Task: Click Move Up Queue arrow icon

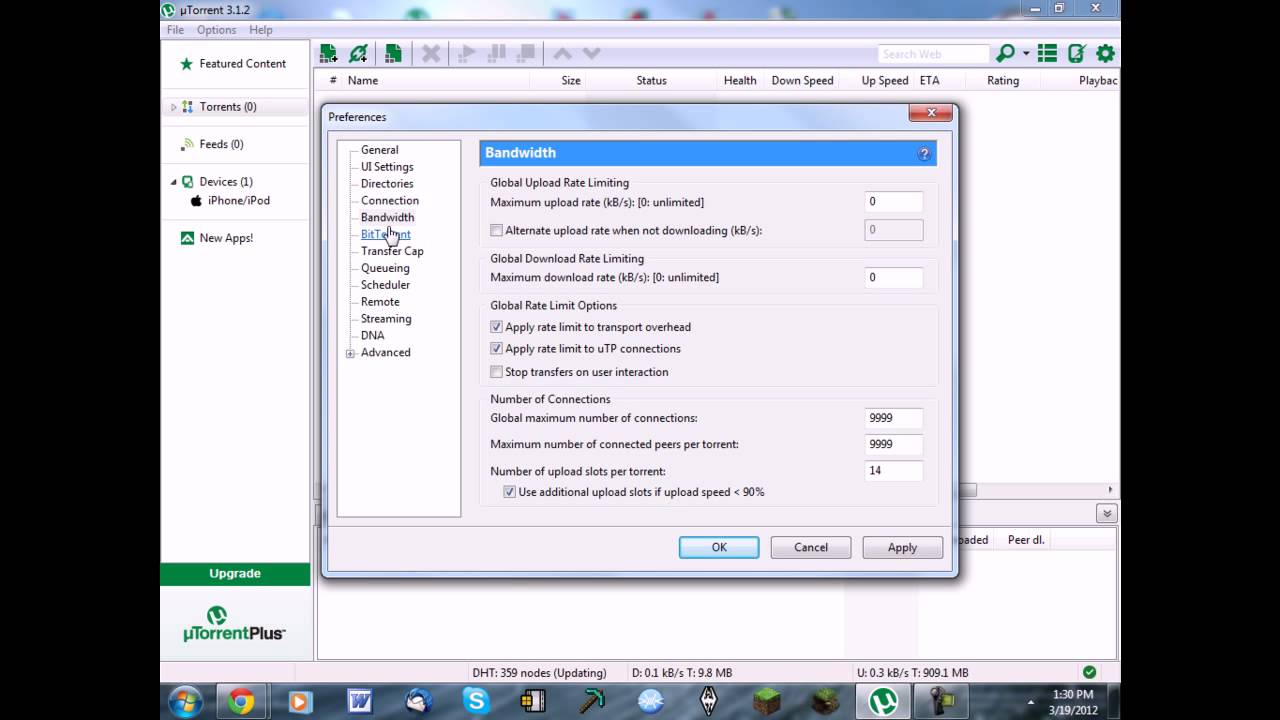Action: tap(562, 54)
